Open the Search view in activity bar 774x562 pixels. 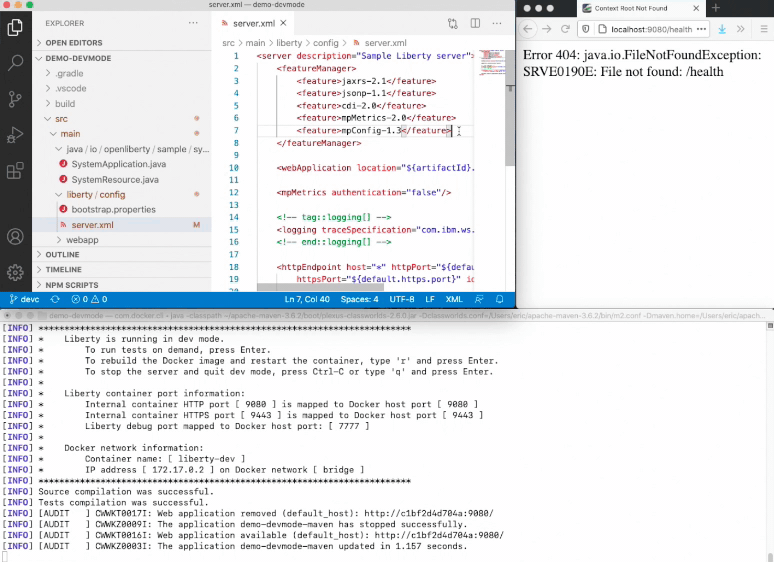point(15,62)
